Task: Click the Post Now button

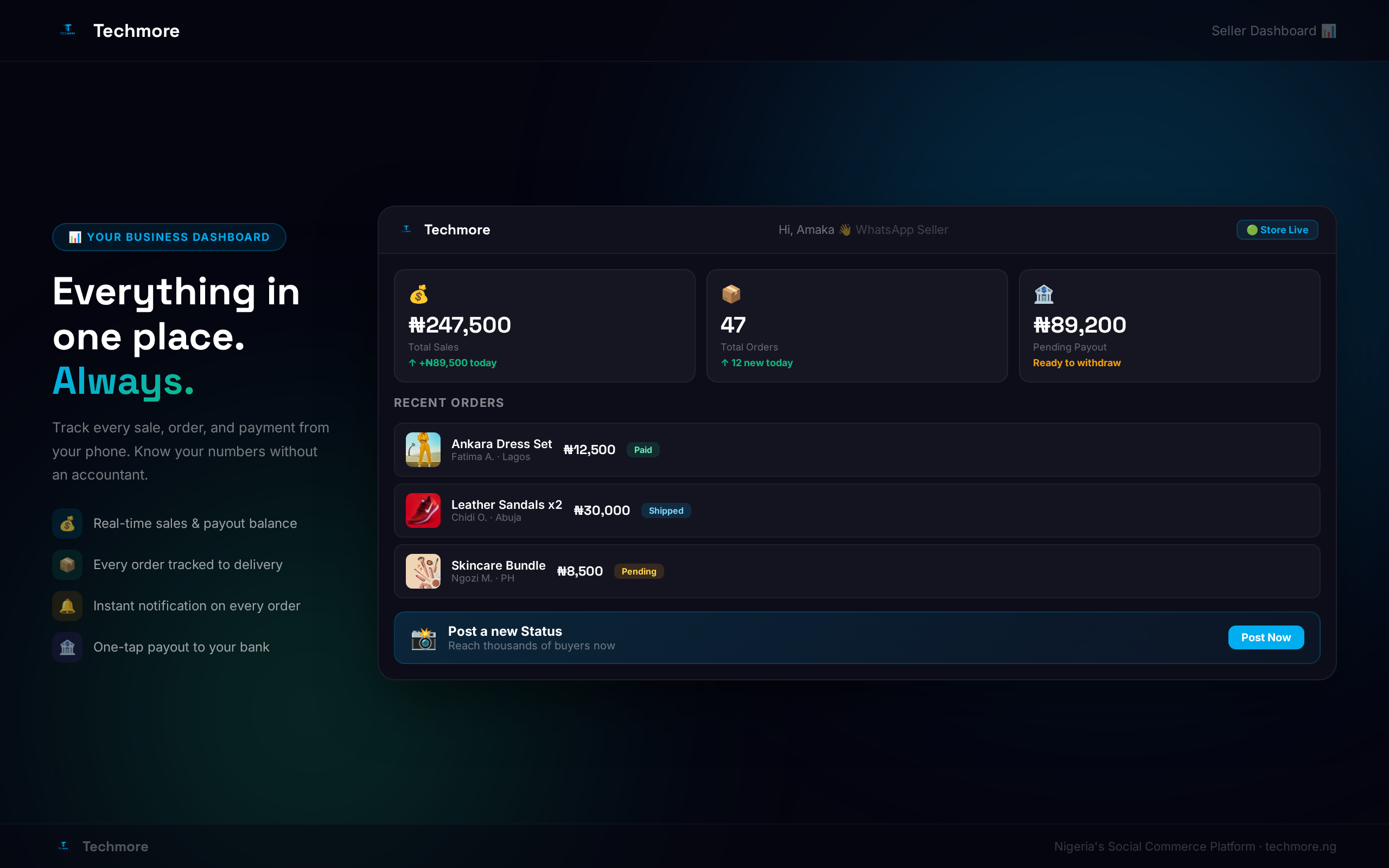Action: 1266,637
